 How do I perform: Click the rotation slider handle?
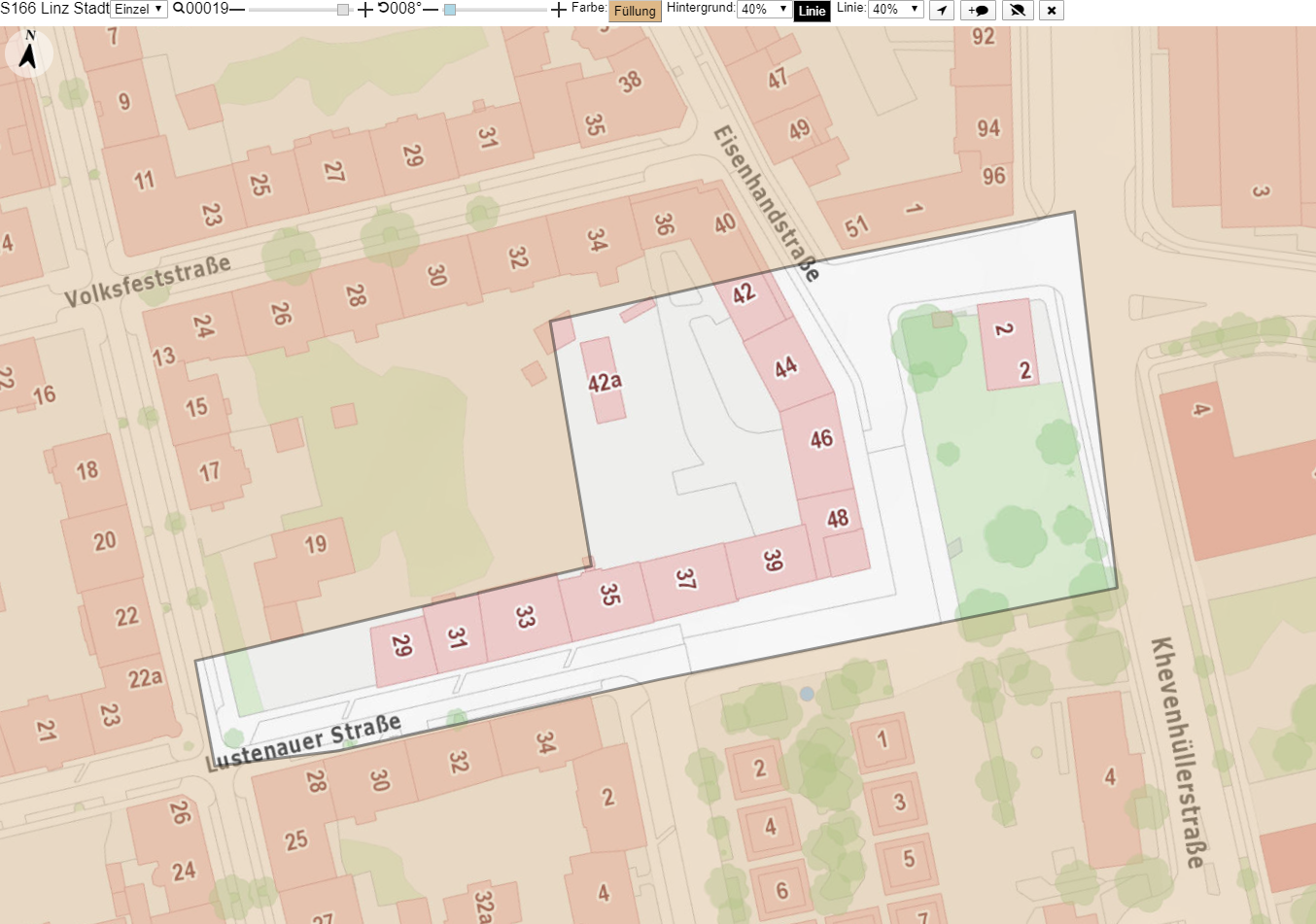pos(450,10)
